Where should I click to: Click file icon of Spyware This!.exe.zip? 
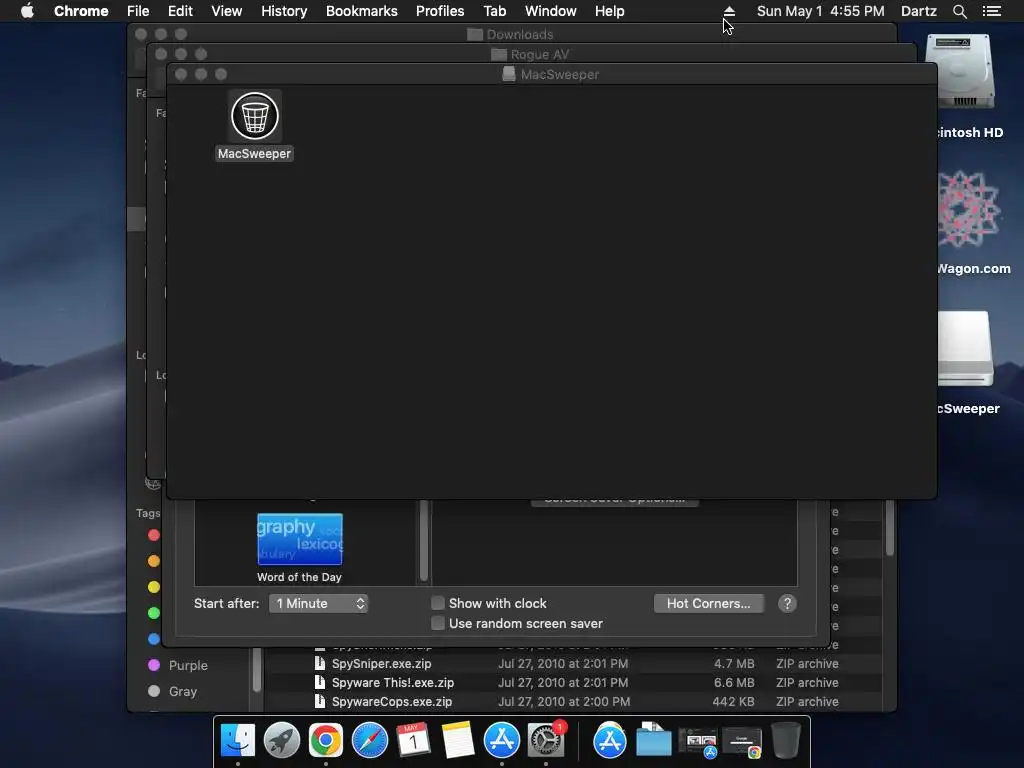[319, 682]
